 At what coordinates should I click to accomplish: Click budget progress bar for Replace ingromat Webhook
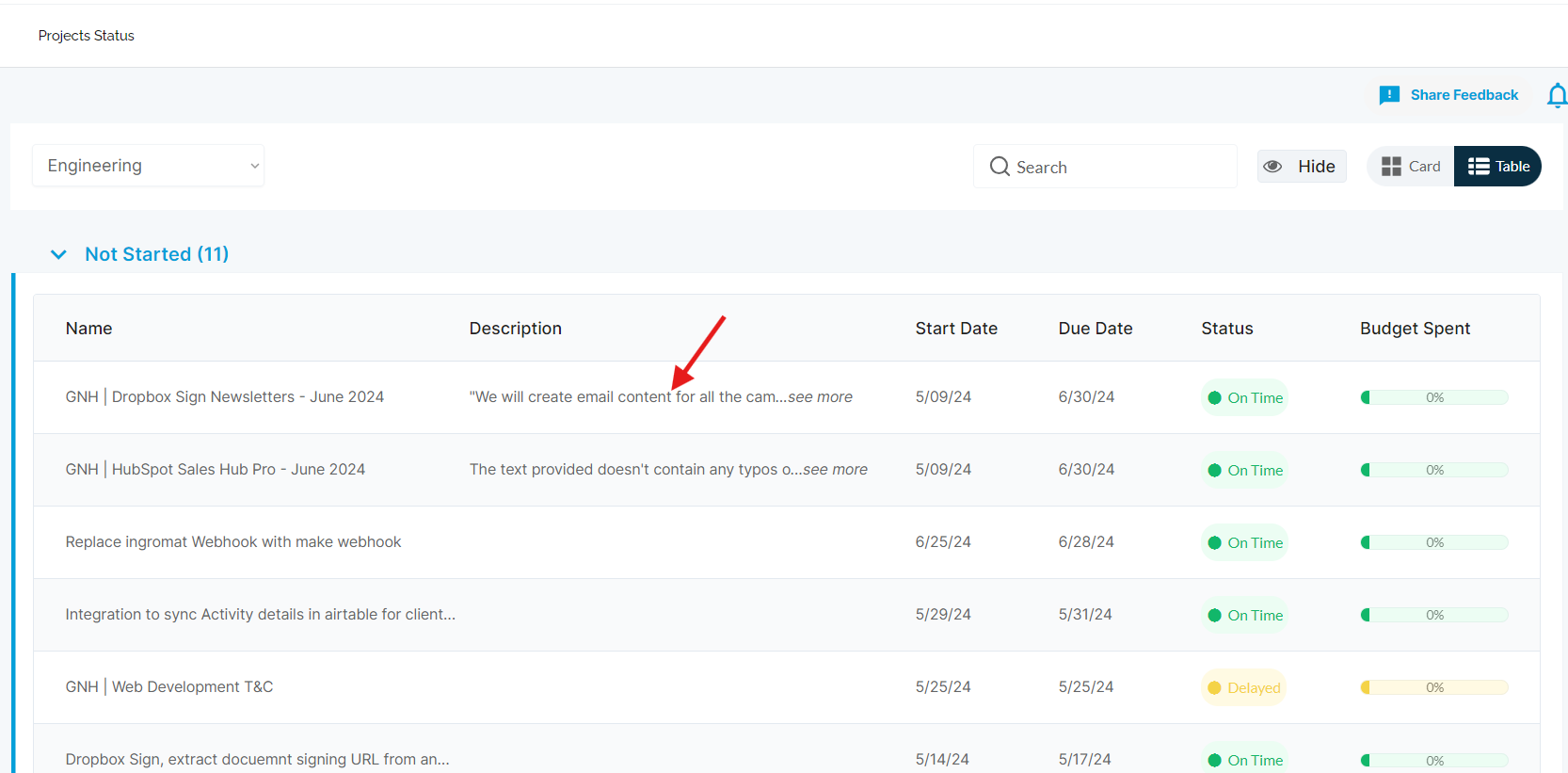point(1433,542)
